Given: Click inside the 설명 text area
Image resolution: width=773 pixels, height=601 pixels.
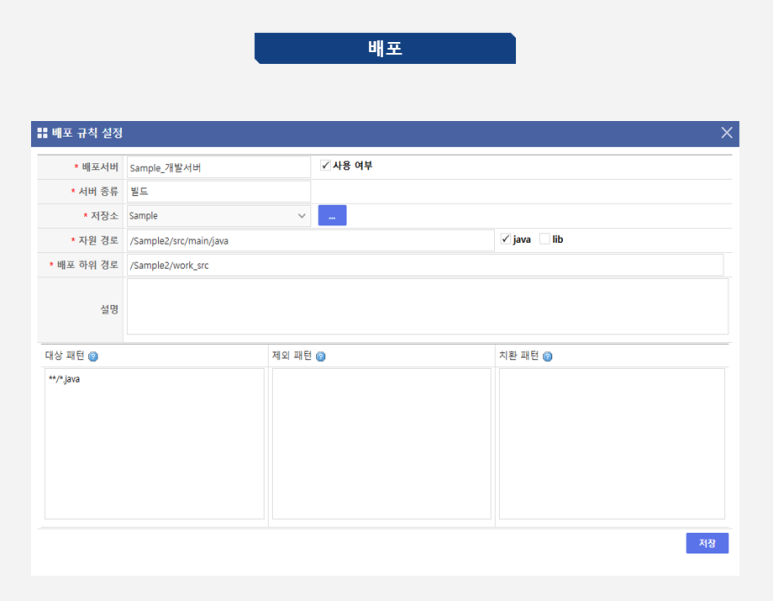Looking at the screenshot, I should 427,306.
